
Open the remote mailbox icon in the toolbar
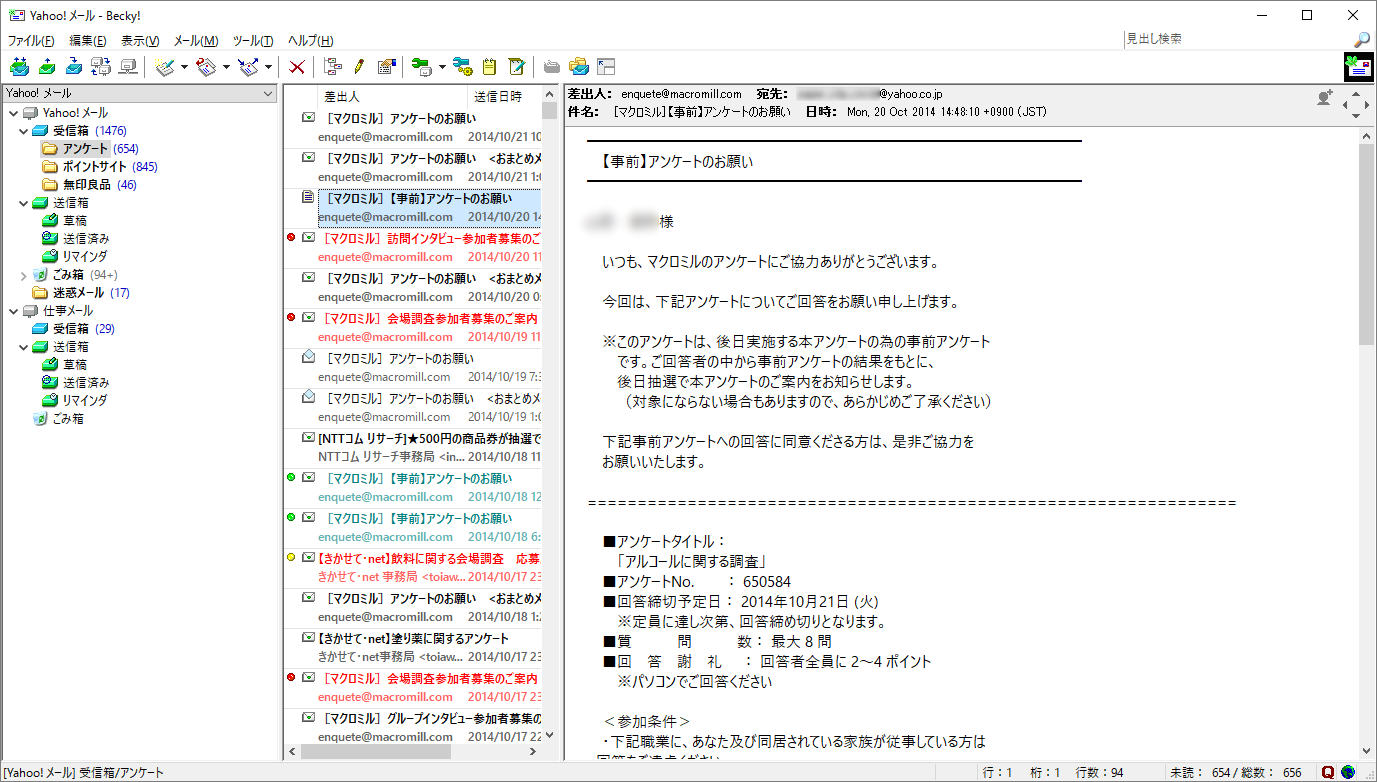tap(101, 67)
